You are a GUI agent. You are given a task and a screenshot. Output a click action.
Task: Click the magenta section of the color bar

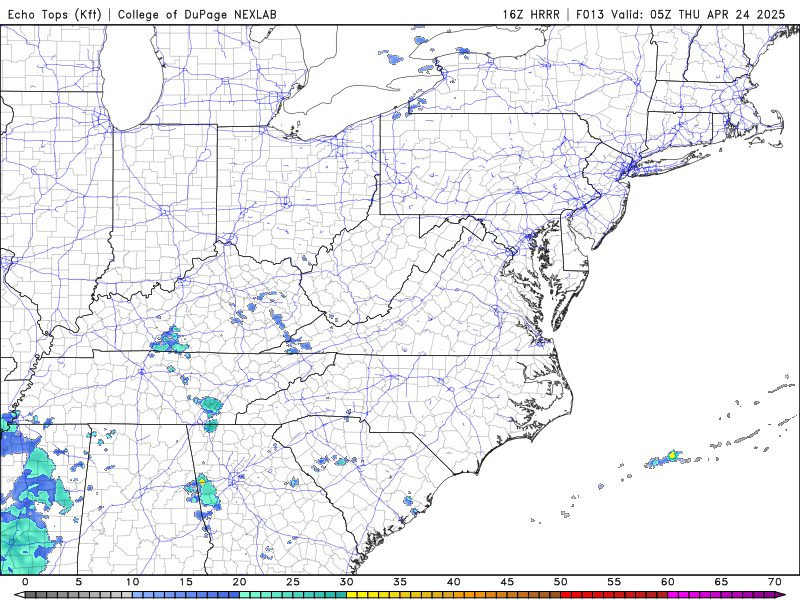click(721, 595)
